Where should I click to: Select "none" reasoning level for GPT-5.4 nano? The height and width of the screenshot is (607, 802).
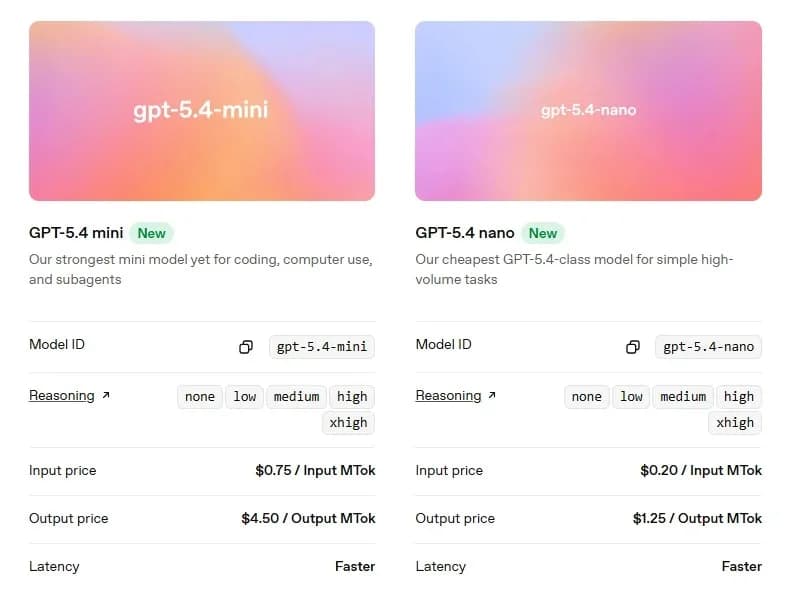coord(586,397)
